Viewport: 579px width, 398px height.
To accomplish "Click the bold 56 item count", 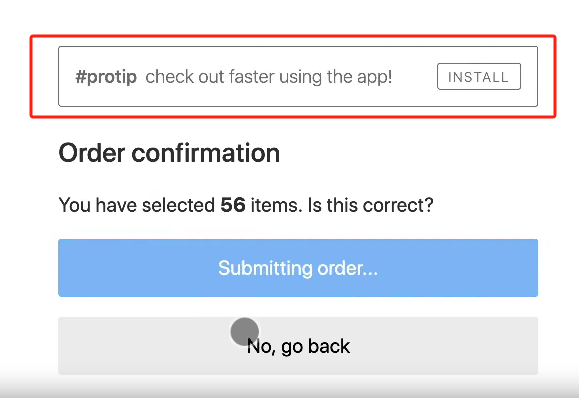I will tap(233, 205).
